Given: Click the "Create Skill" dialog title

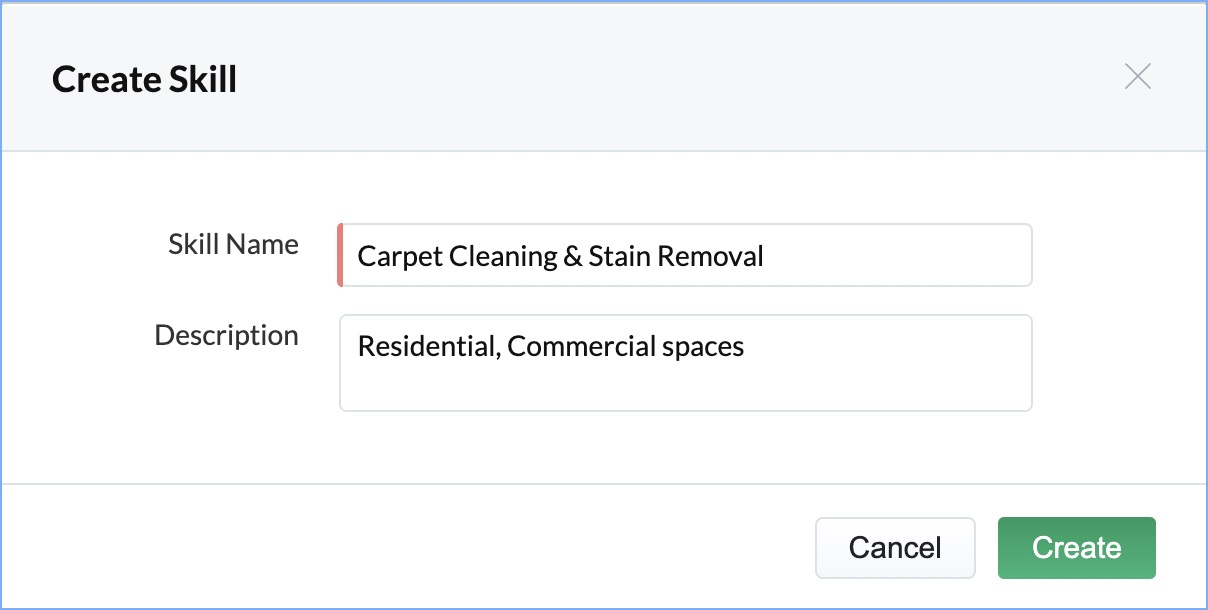Looking at the screenshot, I should 144,79.
